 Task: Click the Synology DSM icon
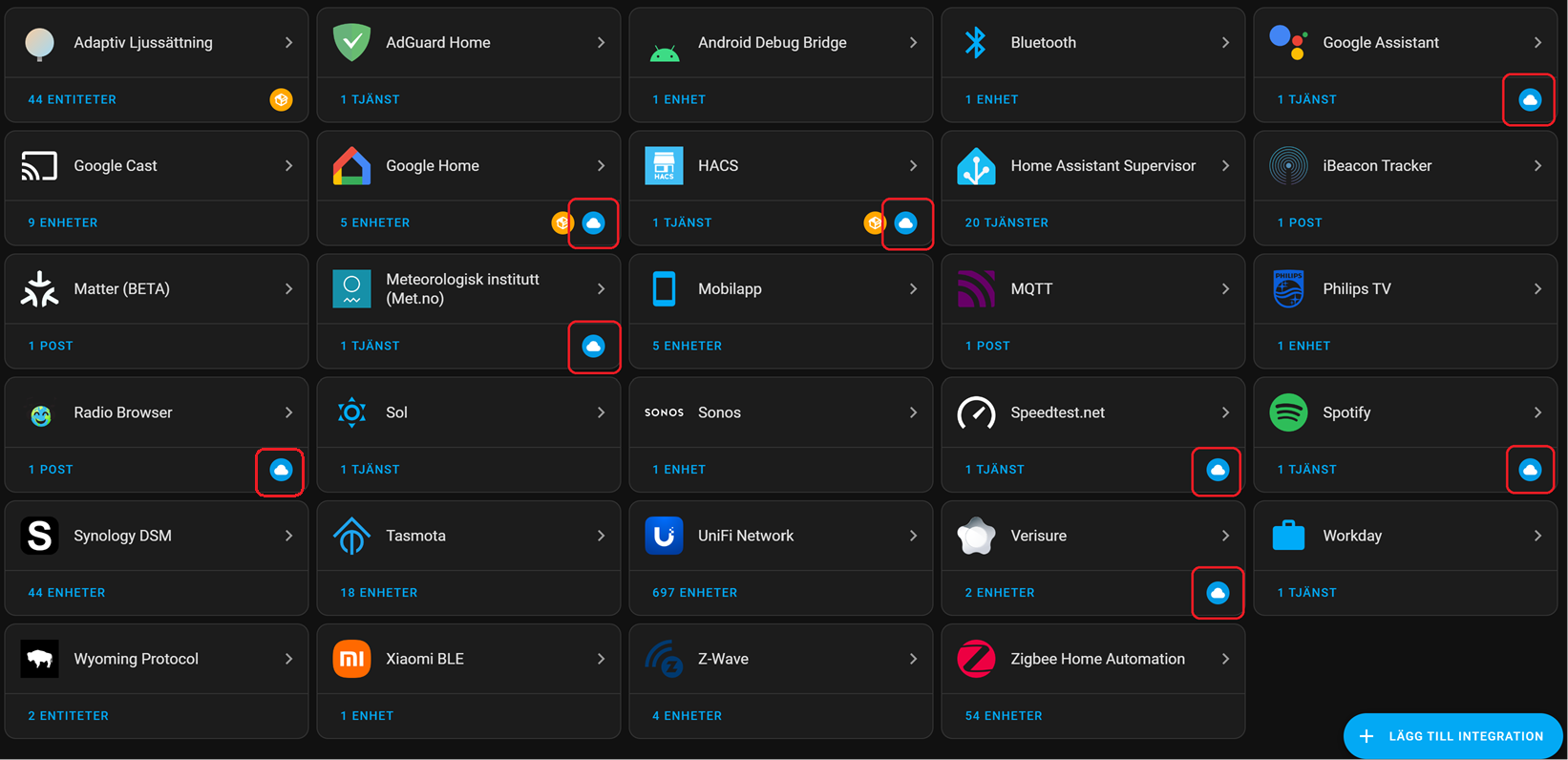[x=39, y=536]
